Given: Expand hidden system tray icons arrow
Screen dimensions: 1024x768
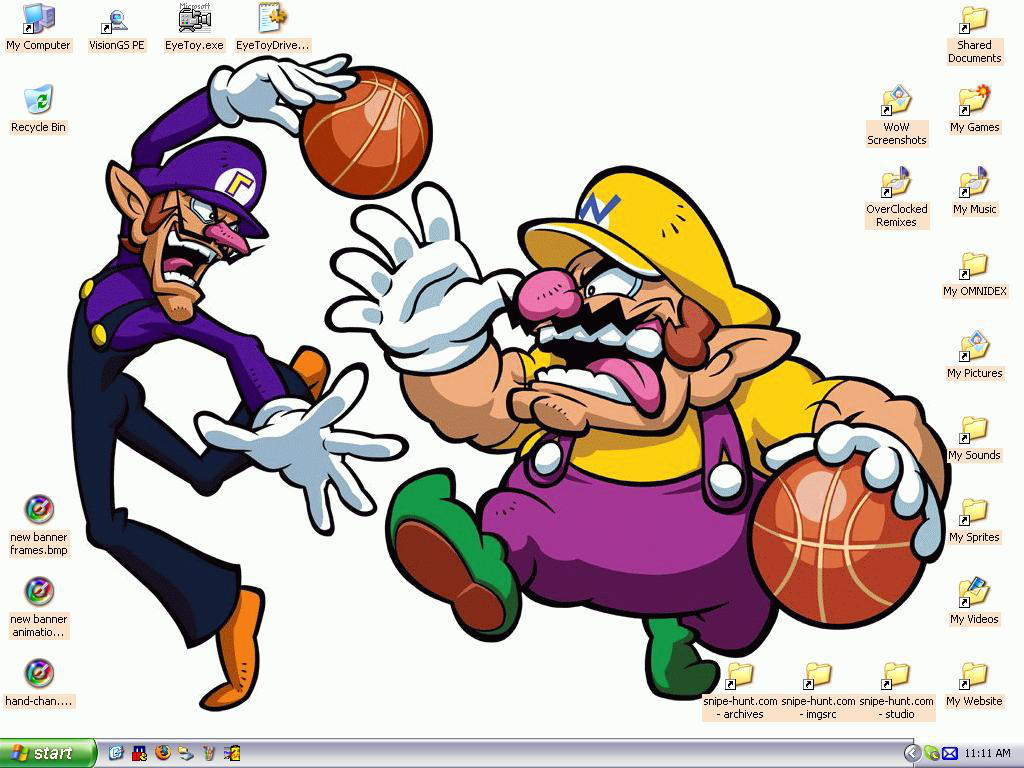Looking at the screenshot, I should (x=912, y=753).
